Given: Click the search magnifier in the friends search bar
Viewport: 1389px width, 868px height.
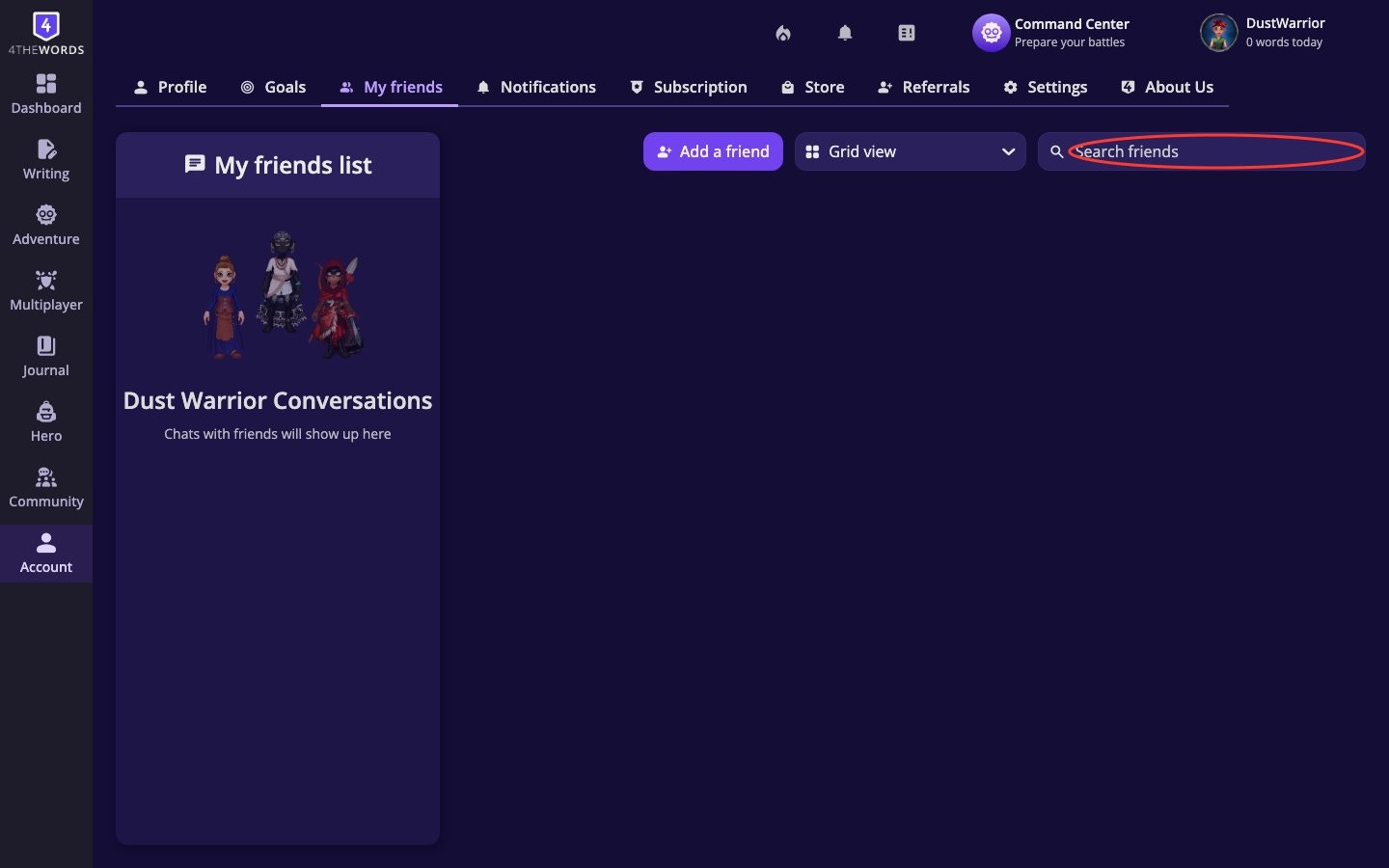Looking at the screenshot, I should [x=1056, y=151].
